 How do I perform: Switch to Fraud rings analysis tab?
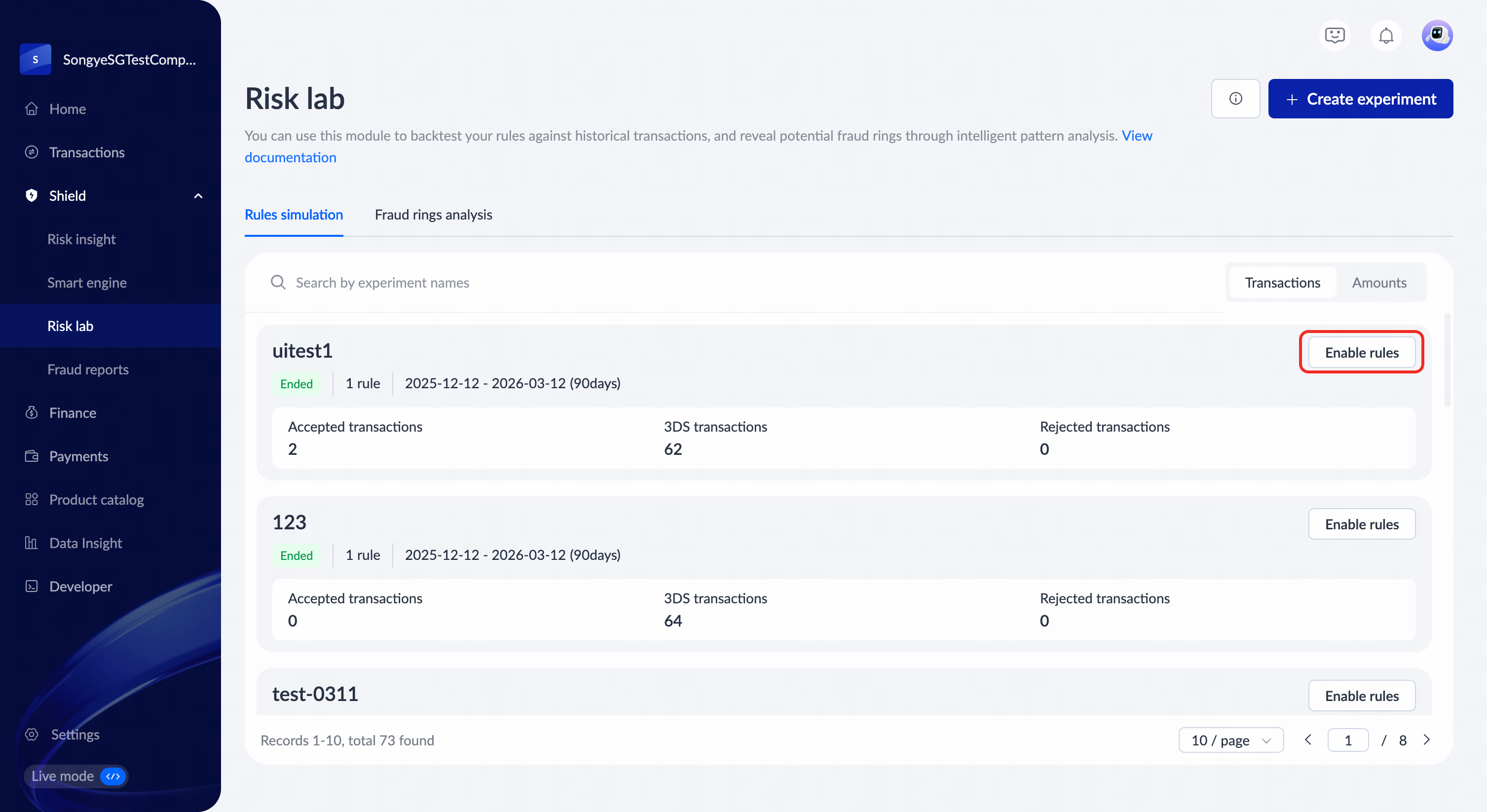(433, 215)
